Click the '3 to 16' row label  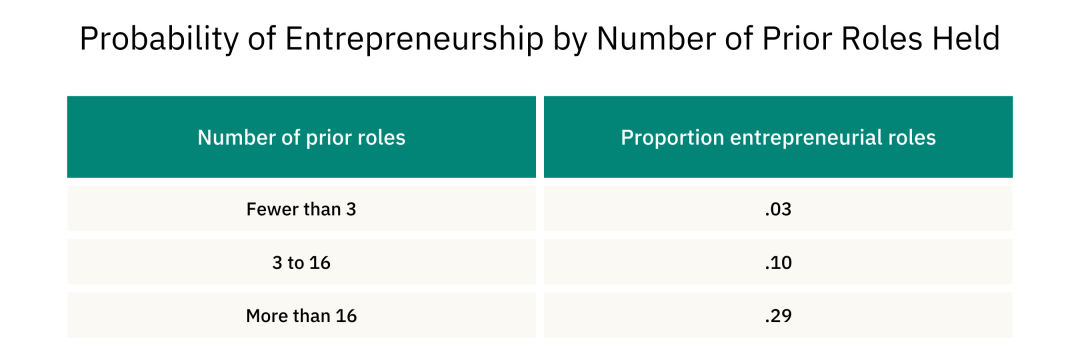[x=301, y=262]
